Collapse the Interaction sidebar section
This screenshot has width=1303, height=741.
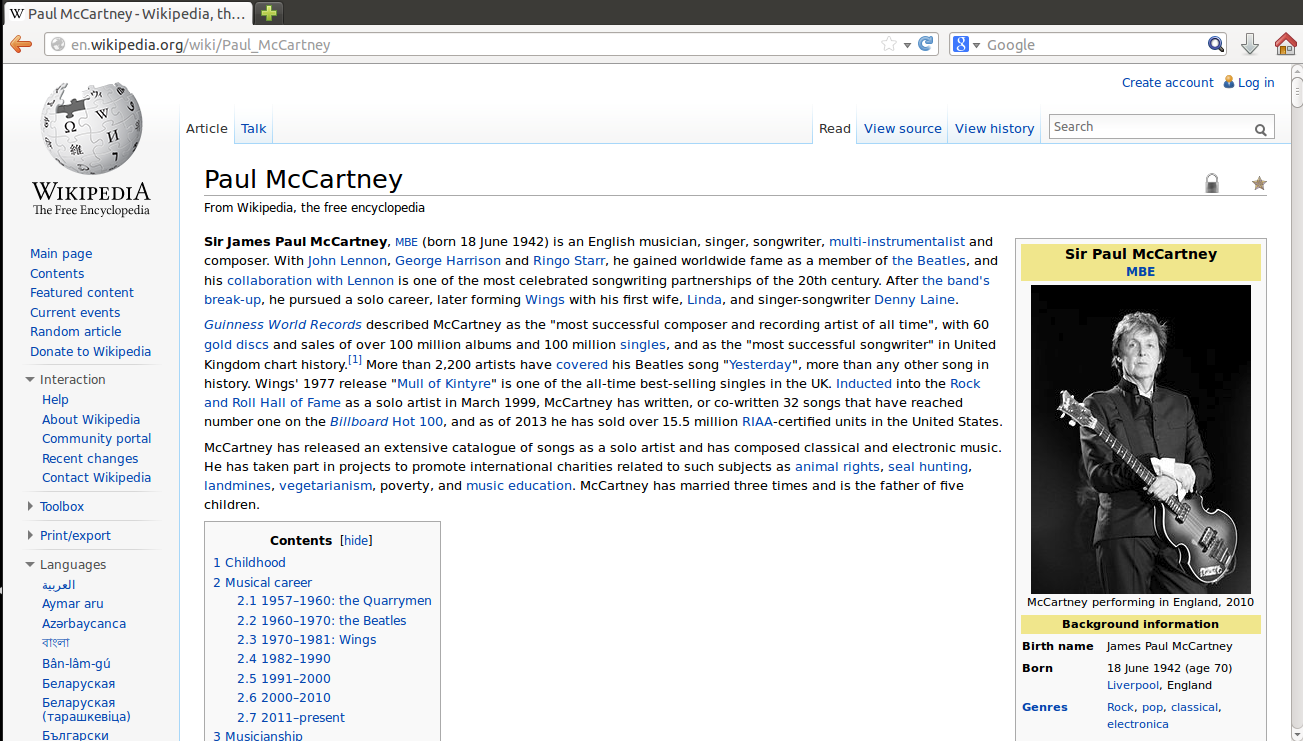pos(31,380)
